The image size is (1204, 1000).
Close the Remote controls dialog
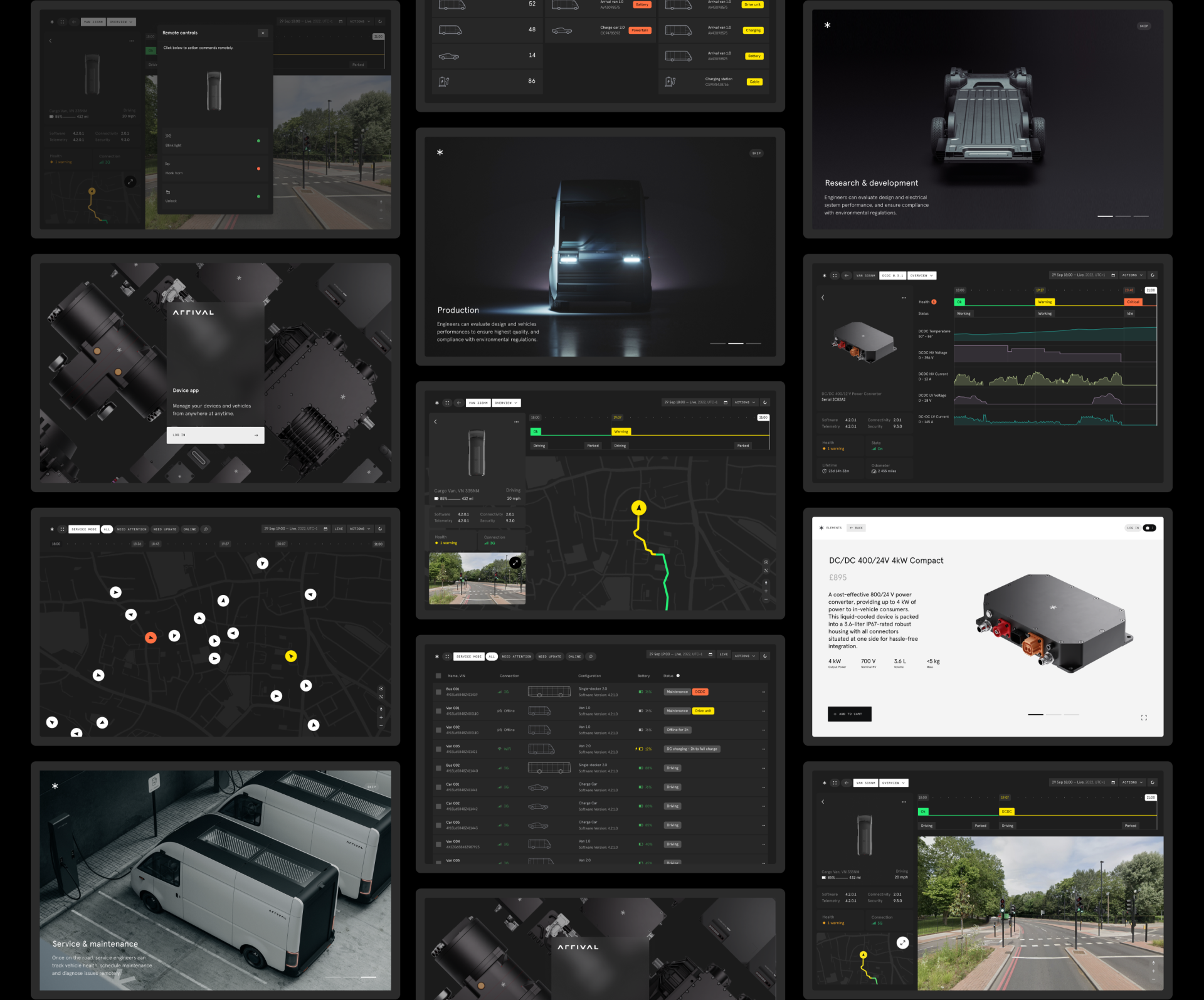coord(263,33)
